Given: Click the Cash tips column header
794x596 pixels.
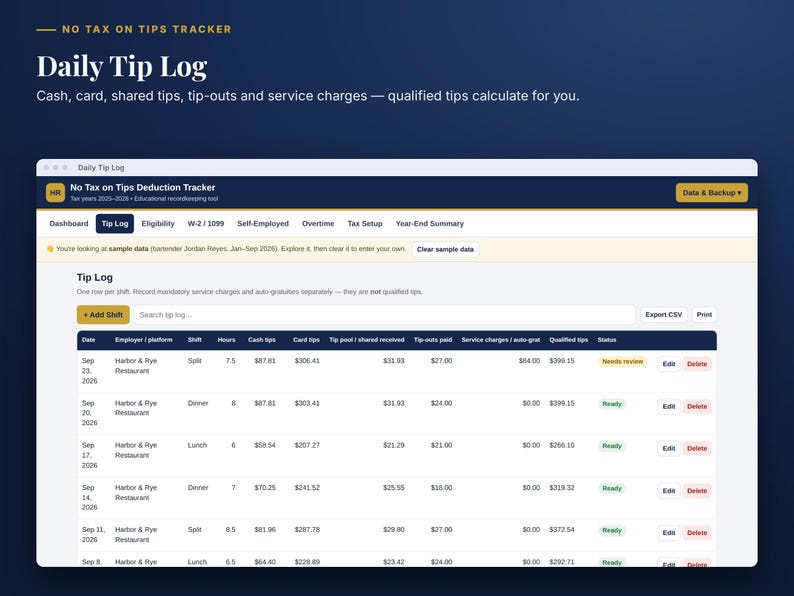Looking at the screenshot, I should coord(262,340).
